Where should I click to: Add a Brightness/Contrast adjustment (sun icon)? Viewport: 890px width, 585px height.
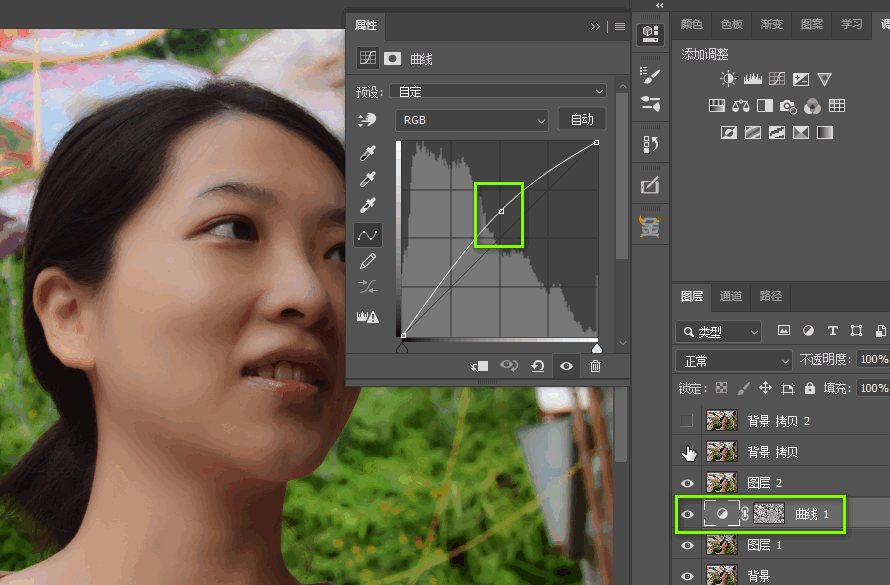point(728,79)
